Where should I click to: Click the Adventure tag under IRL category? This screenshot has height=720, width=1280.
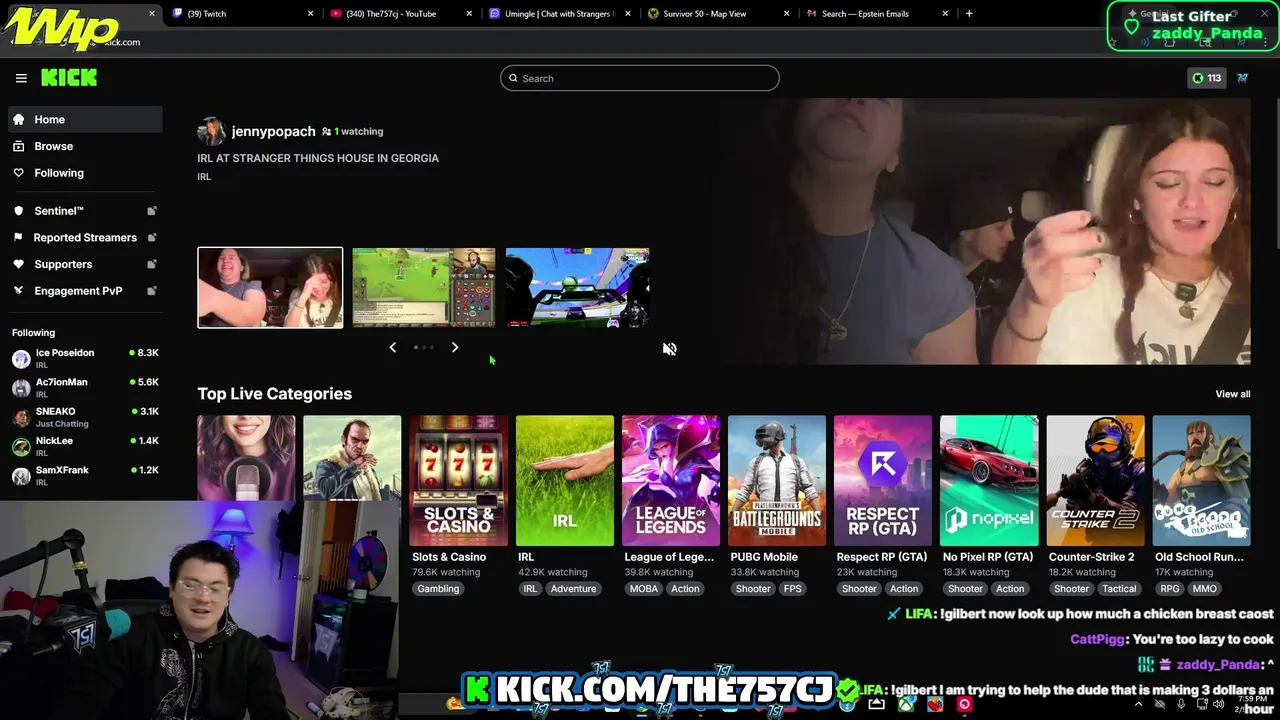pos(573,589)
